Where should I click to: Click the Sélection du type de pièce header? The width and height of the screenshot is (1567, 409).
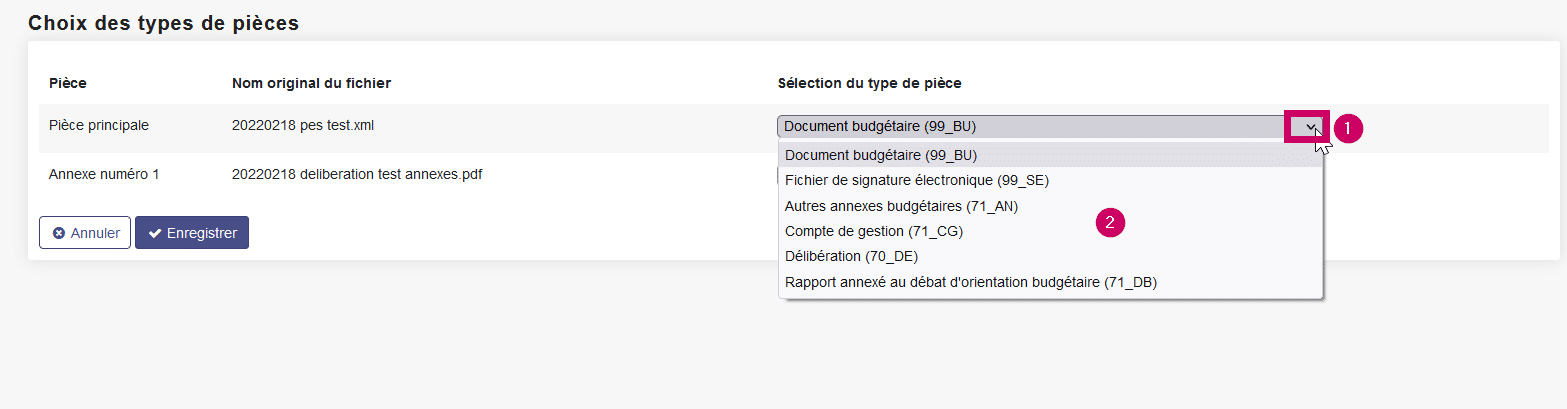[x=869, y=83]
